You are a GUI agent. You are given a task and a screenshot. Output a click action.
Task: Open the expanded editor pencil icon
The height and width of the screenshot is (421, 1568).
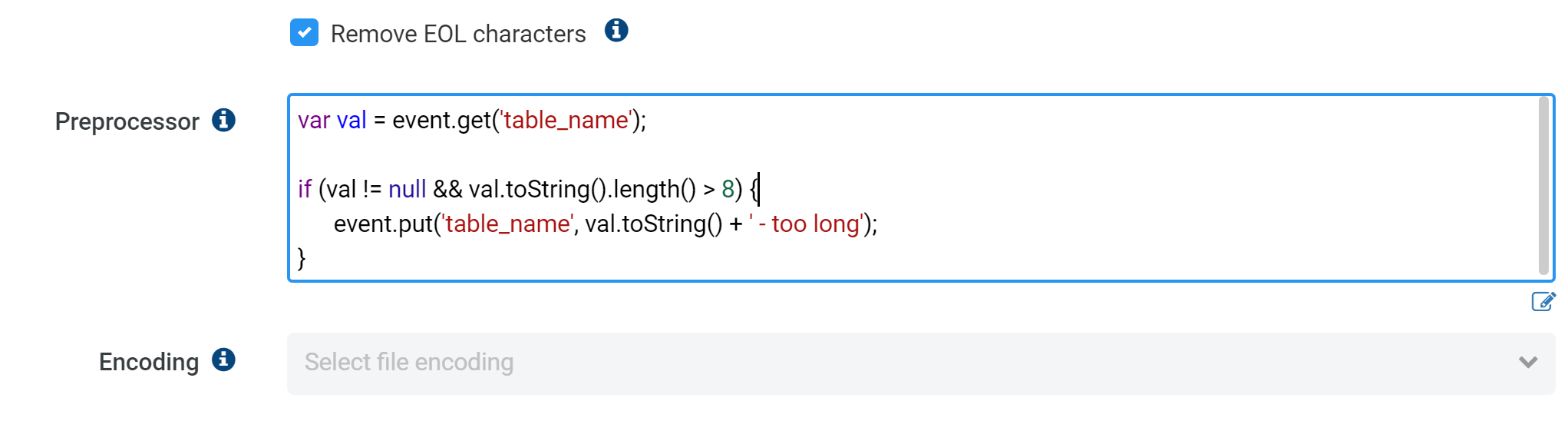tap(1543, 301)
